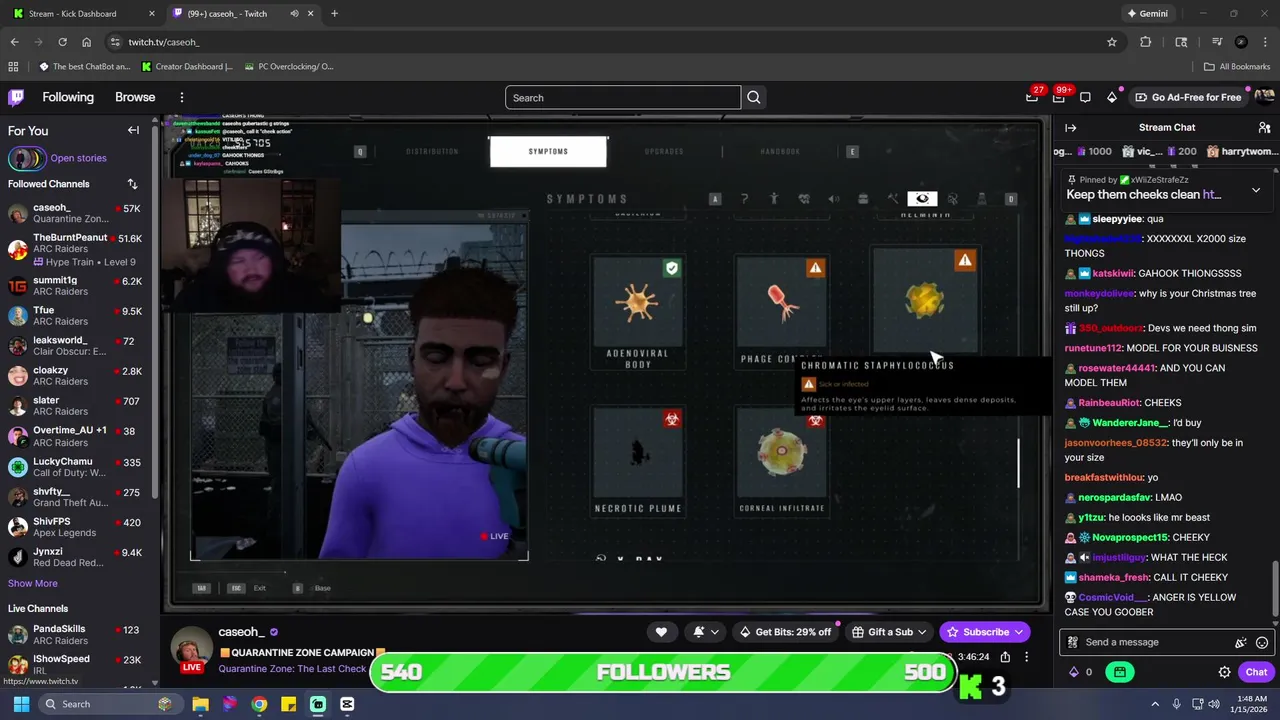Click the Twitch search input field
Image resolution: width=1280 pixels, height=720 pixels.
[x=623, y=97]
